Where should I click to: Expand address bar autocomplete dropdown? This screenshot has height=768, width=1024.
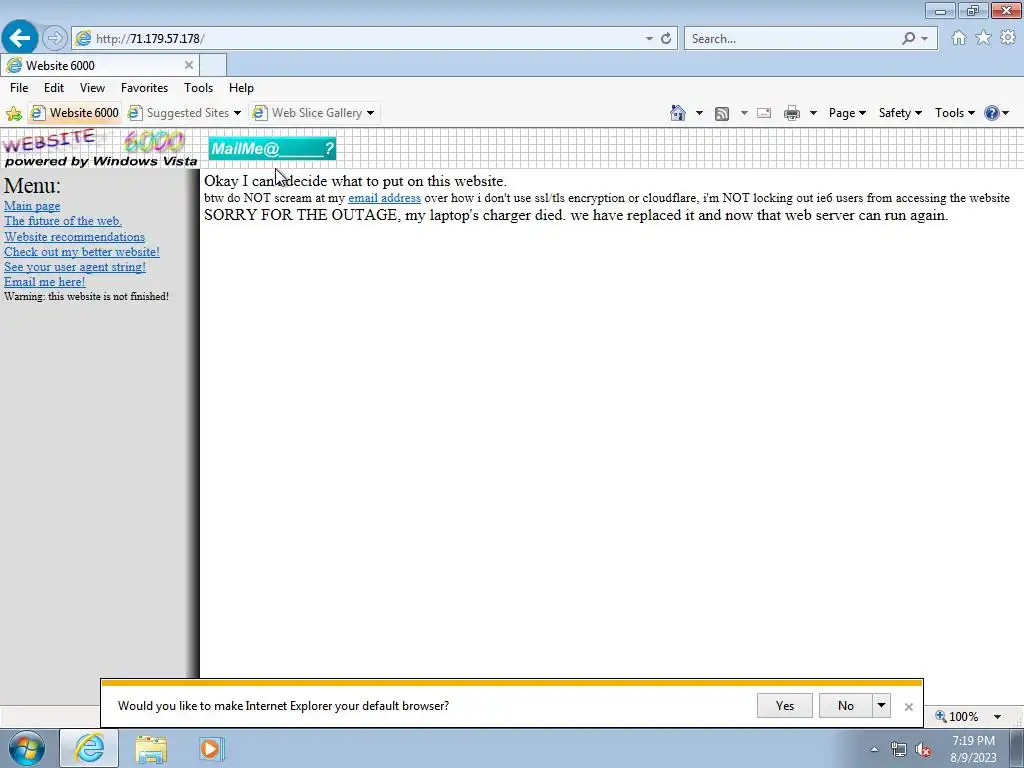click(x=649, y=39)
